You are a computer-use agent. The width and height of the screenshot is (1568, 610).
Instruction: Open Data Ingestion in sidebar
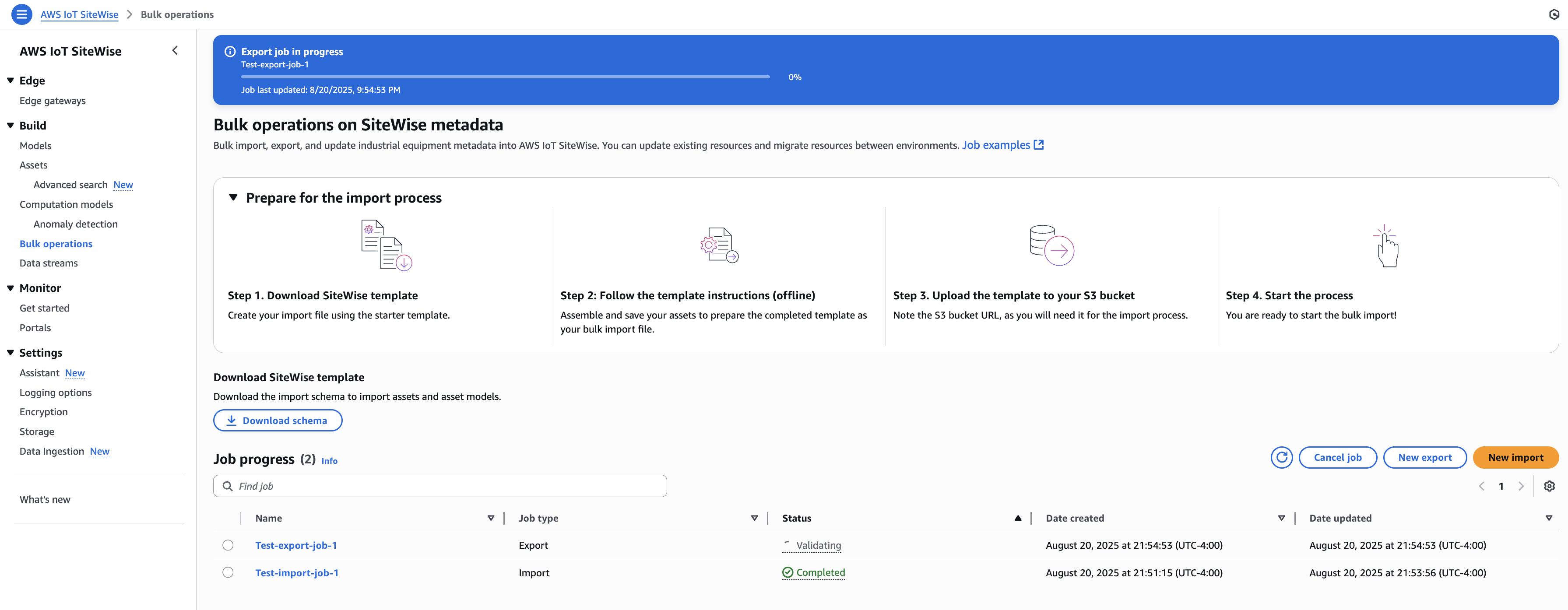52,451
